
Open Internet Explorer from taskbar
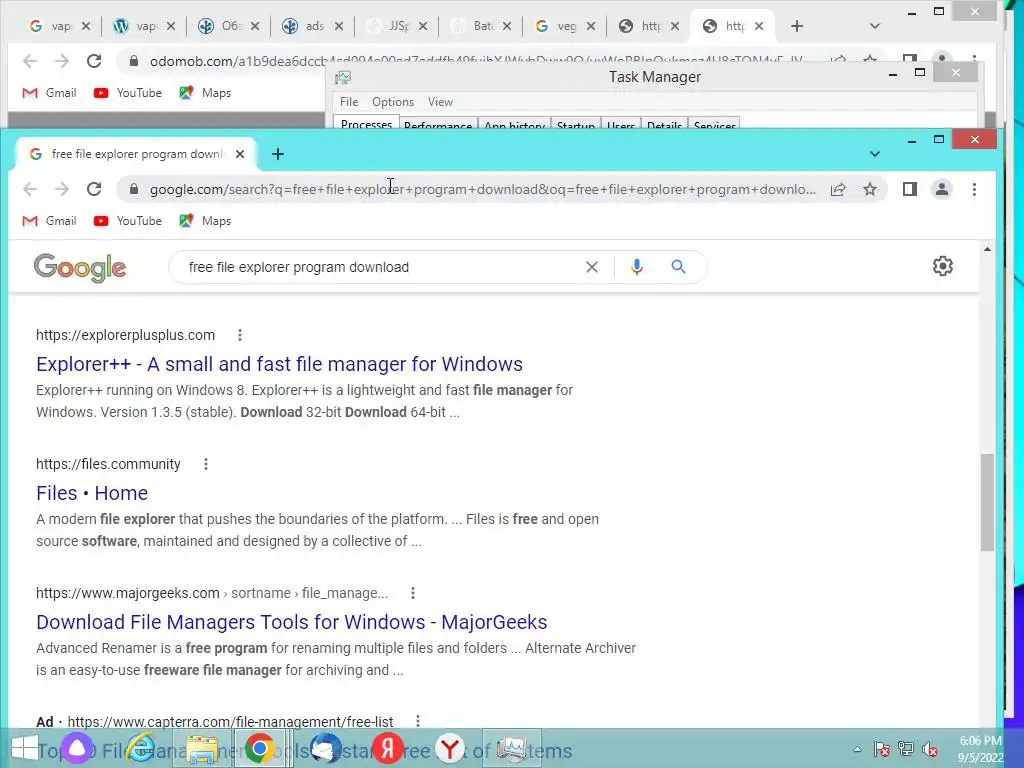140,748
